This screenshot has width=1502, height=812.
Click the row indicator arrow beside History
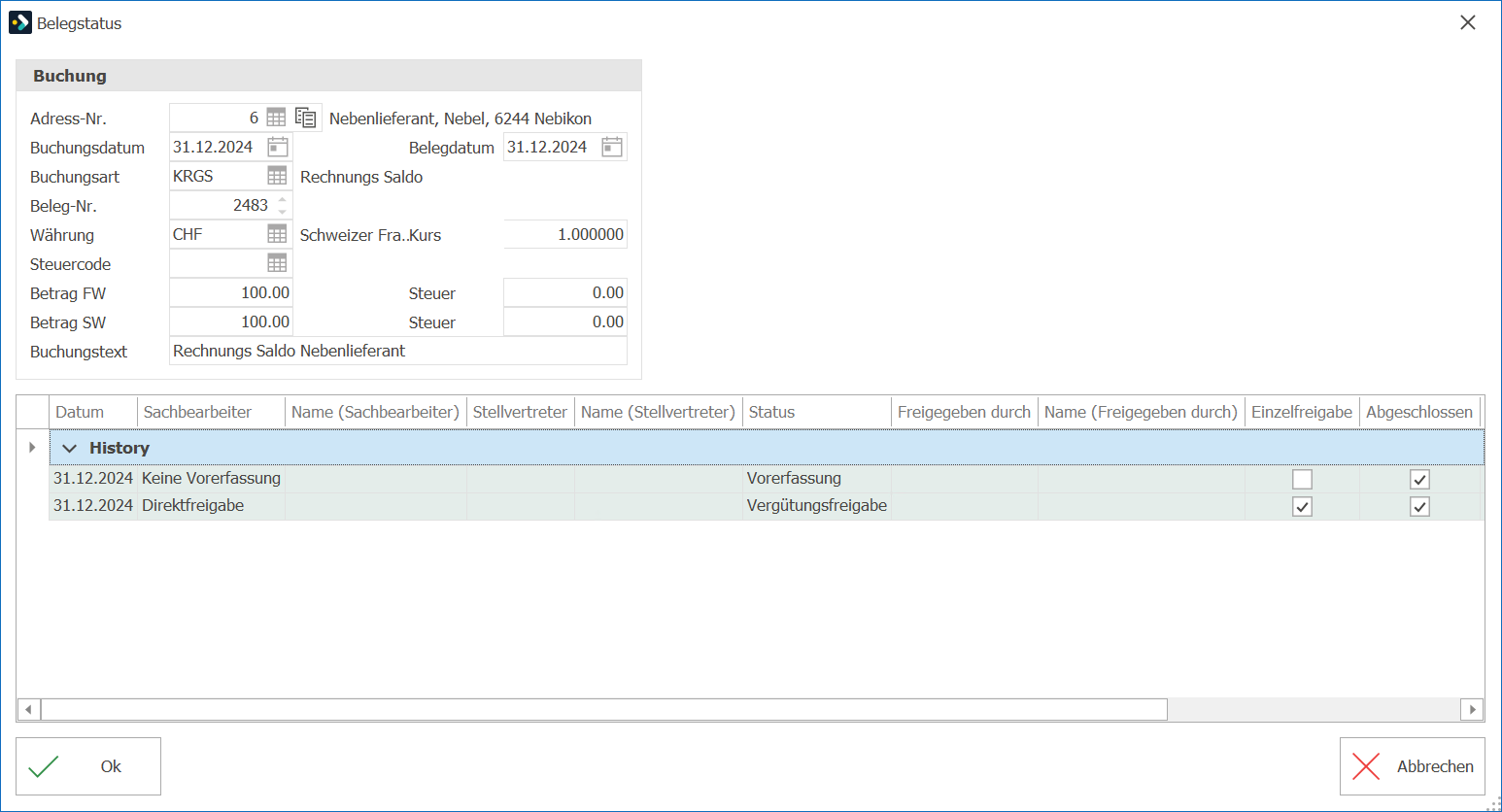[x=32, y=447]
